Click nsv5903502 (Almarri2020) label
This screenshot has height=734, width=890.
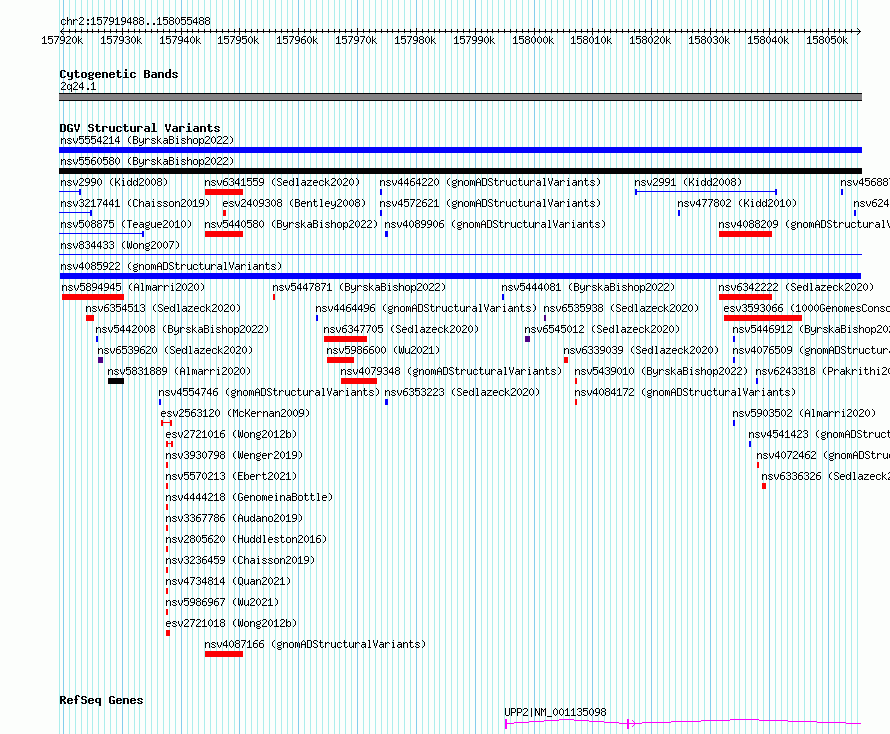click(x=804, y=413)
